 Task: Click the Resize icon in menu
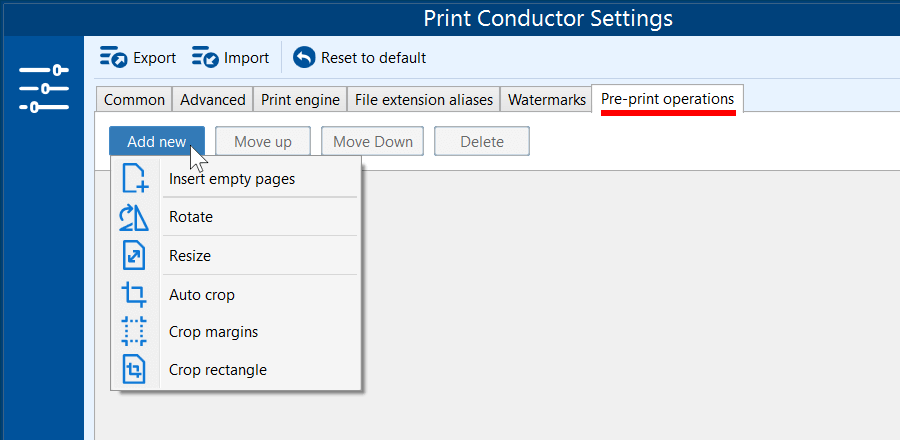[134, 256]
